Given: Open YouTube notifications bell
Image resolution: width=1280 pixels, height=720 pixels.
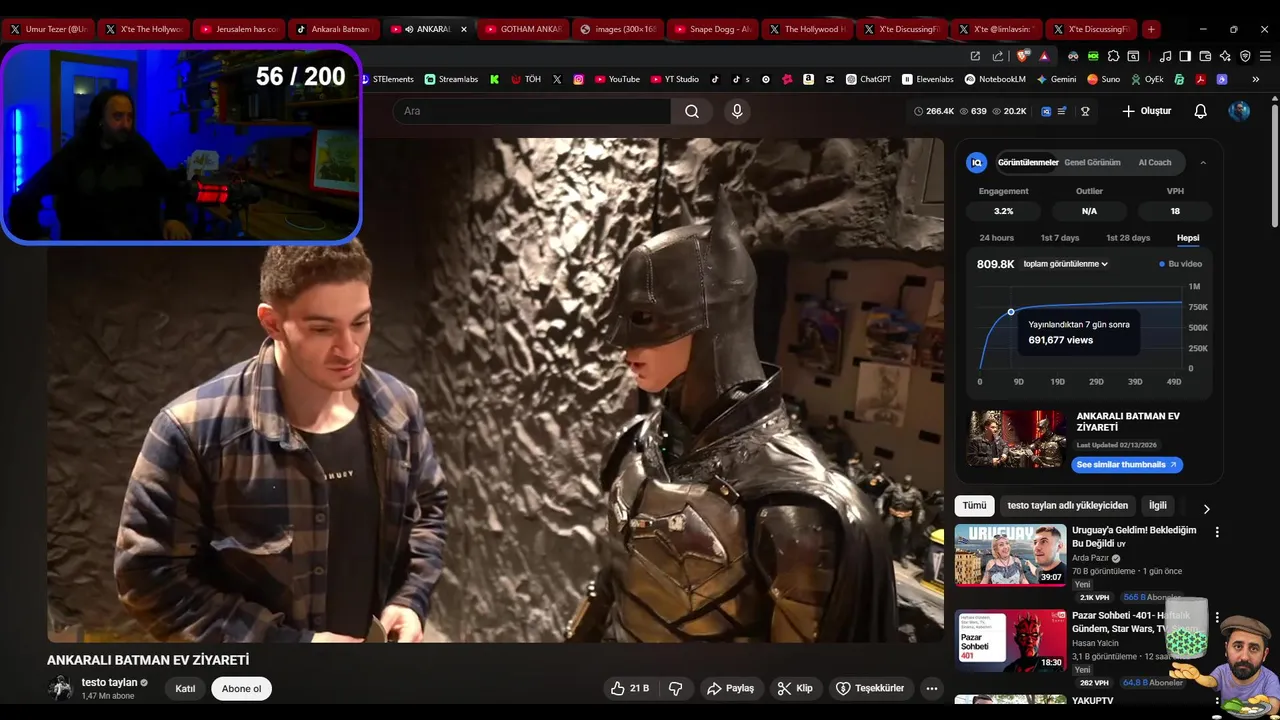Looking at the screenshot, I should click(1201, 111).
